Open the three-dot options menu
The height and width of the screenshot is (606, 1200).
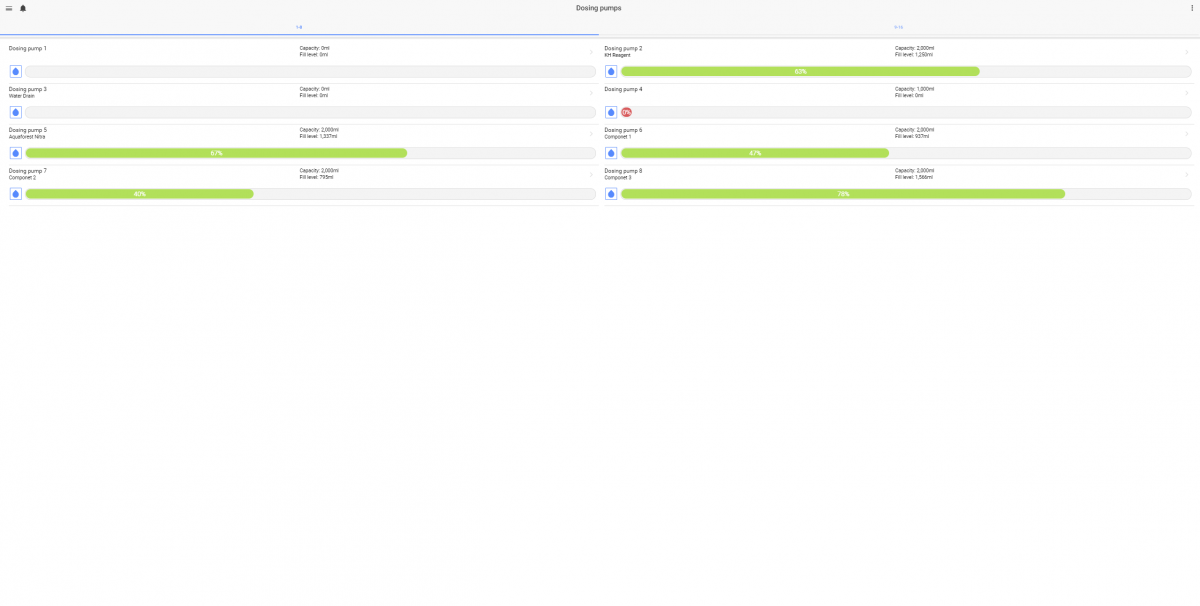tap(1191, 8)
